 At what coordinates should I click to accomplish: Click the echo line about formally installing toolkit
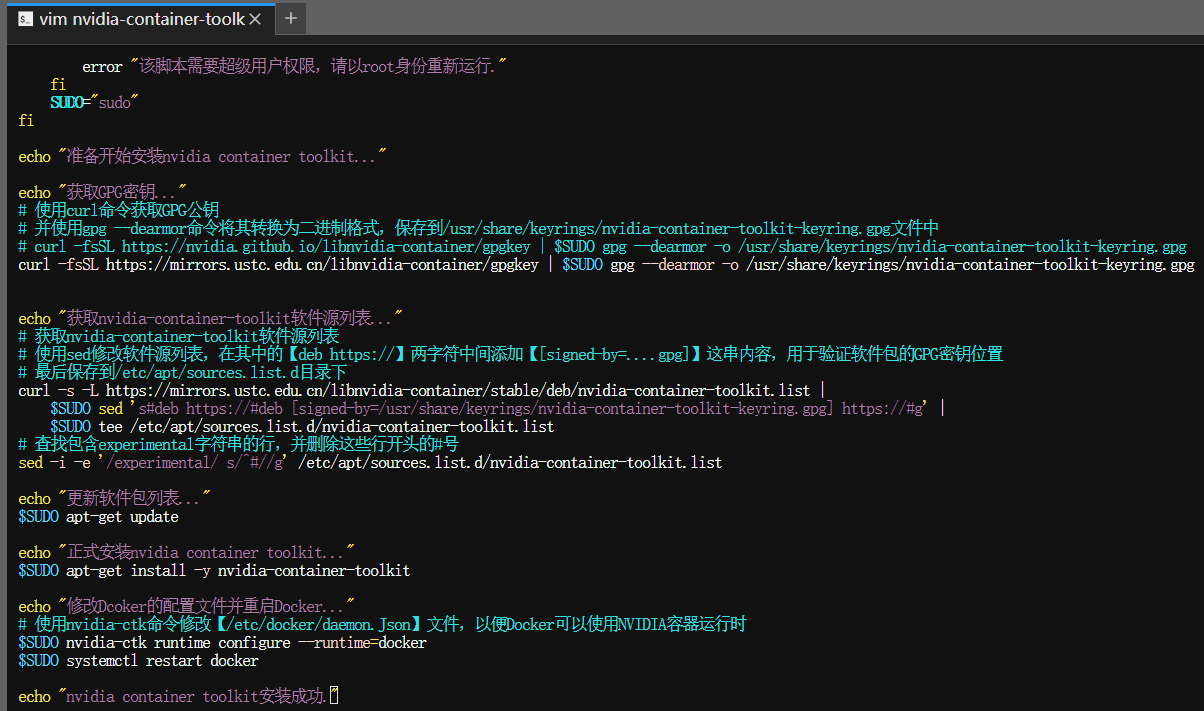(x=186, y=553)
